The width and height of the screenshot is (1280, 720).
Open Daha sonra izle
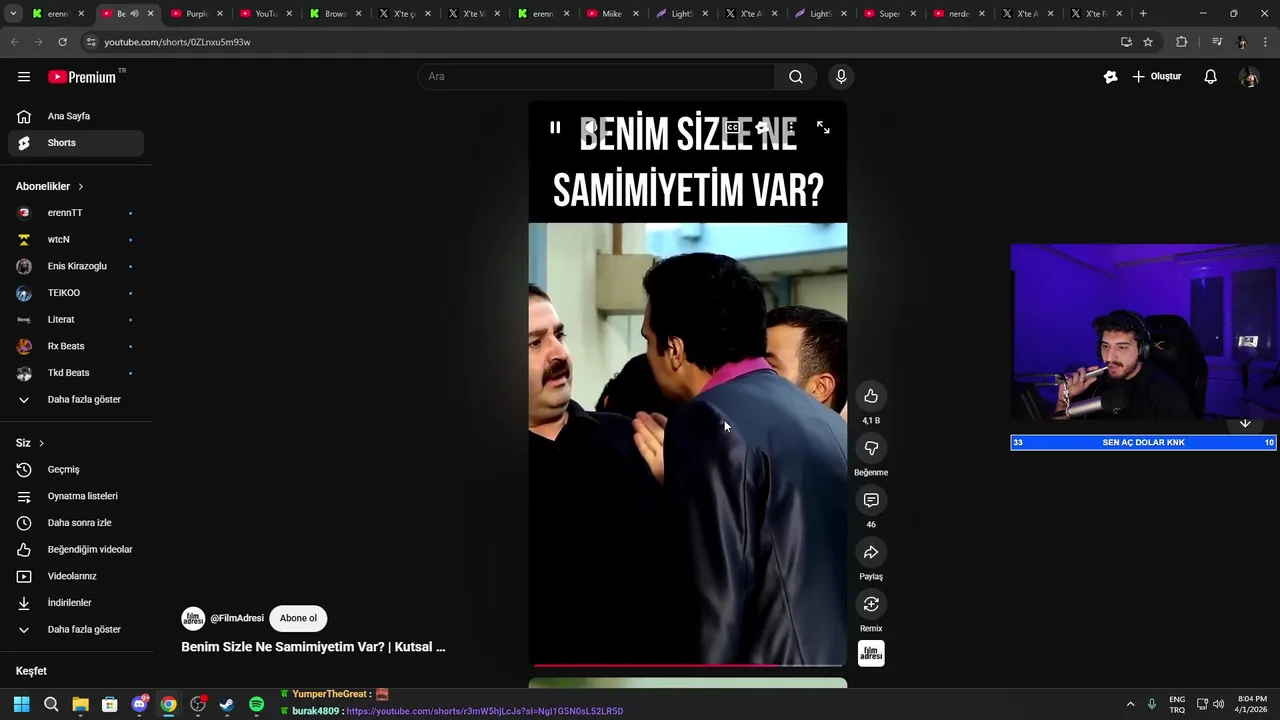76,523
